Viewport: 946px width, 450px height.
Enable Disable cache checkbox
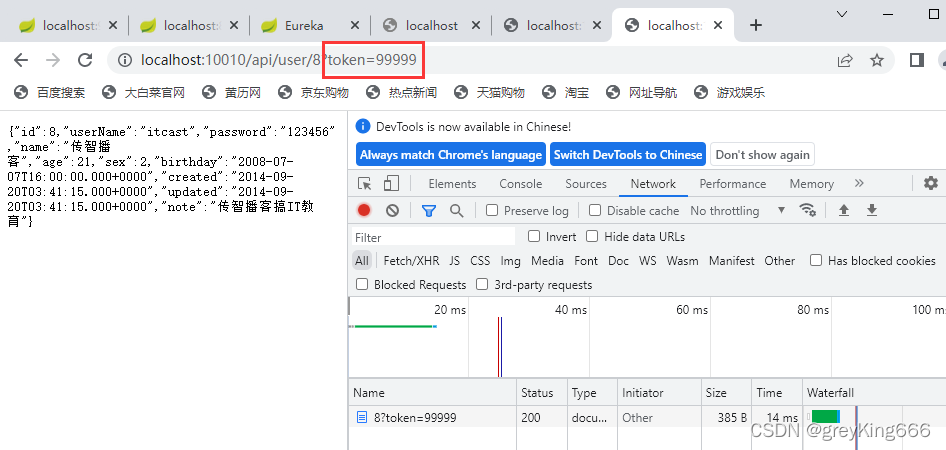point(595,210)
